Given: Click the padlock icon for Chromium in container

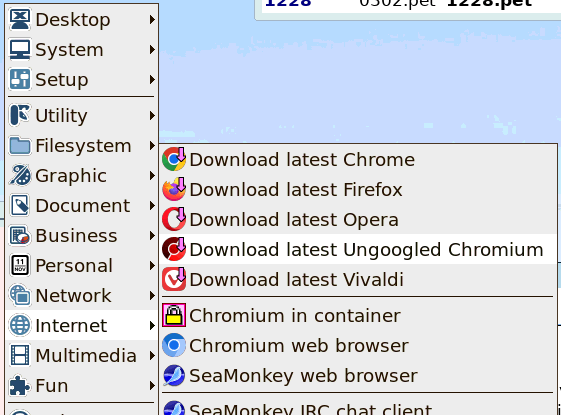Looking at the screenshot, I should 174,315.
